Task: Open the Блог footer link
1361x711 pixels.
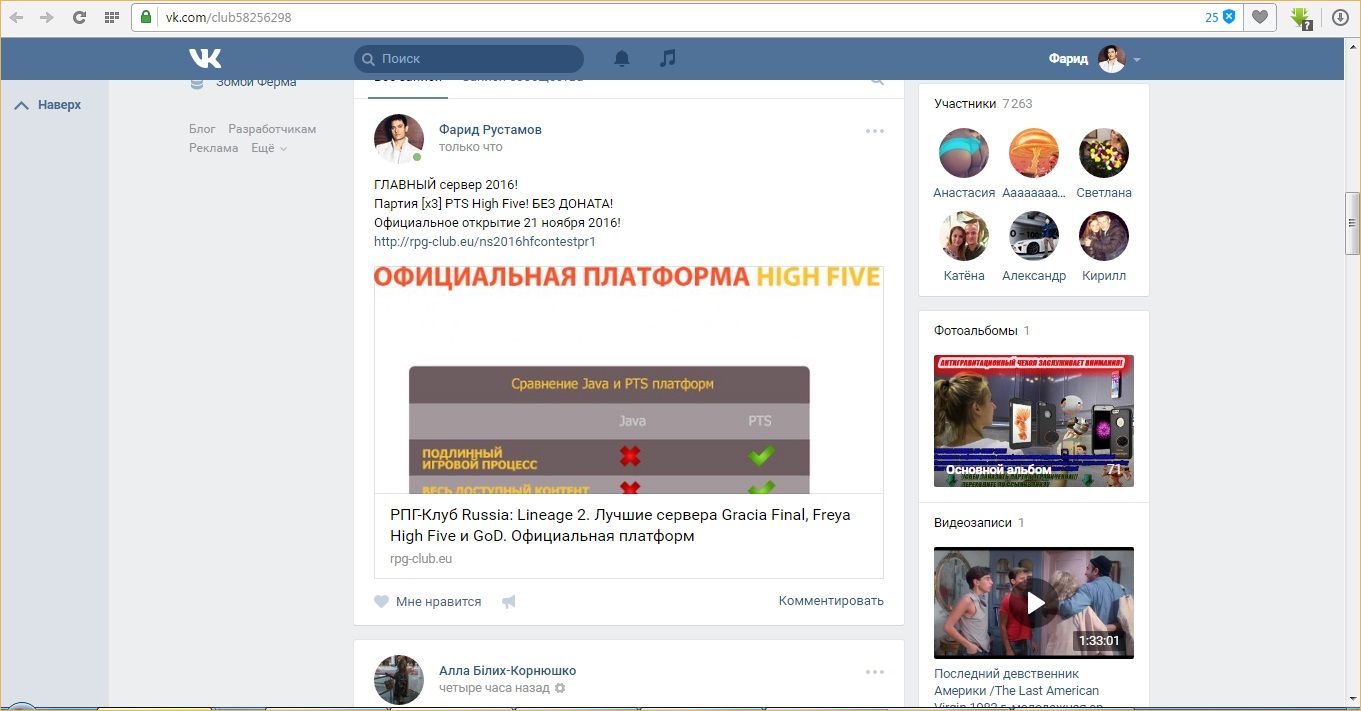Action: pos(202,129)
